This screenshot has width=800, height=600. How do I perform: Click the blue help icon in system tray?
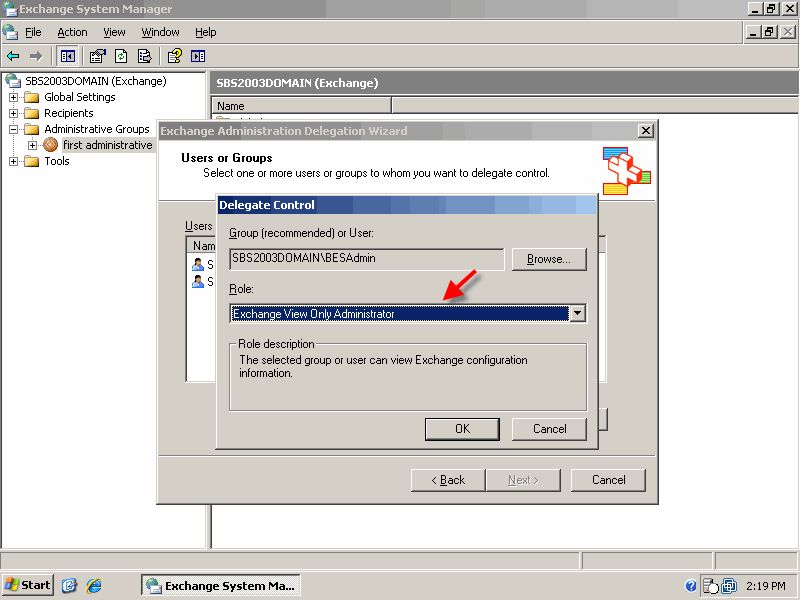690,585
